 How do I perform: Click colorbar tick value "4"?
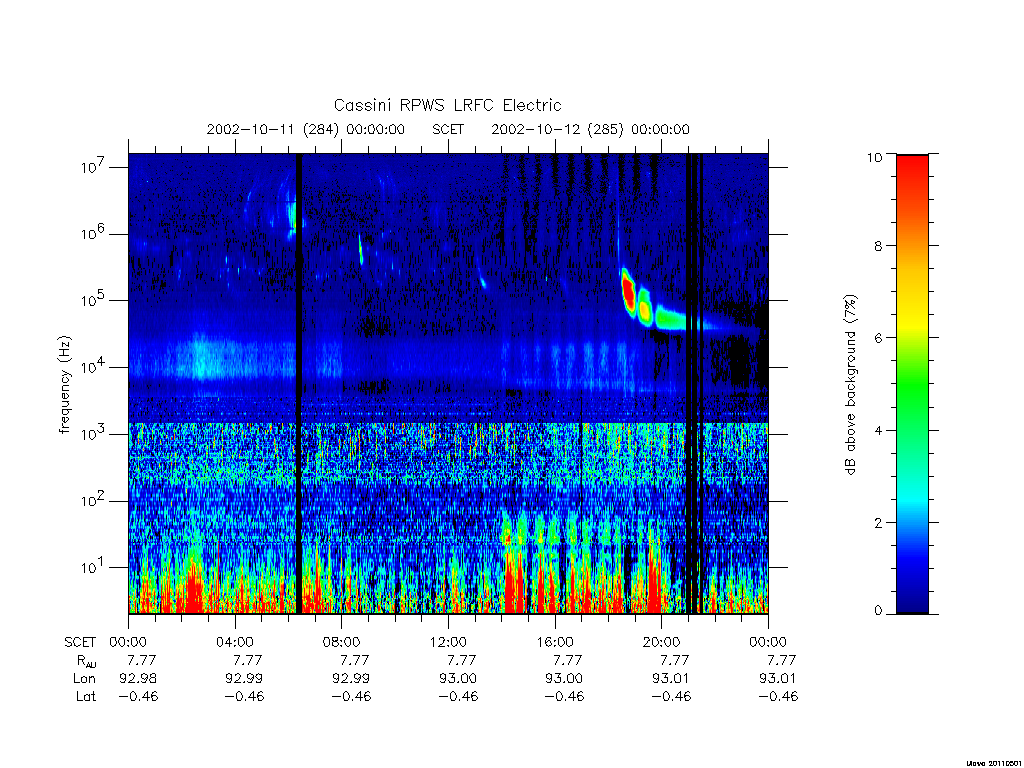coord(878,430)
